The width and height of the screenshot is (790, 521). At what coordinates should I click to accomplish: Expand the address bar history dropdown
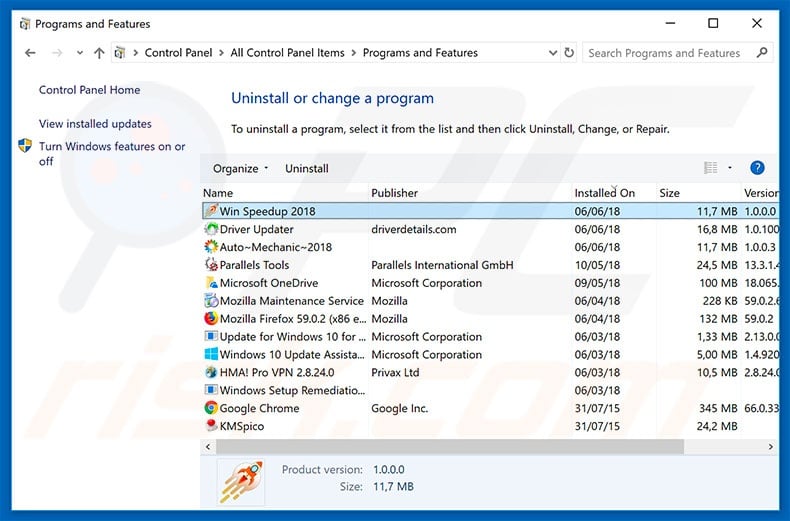pos(553,52)
